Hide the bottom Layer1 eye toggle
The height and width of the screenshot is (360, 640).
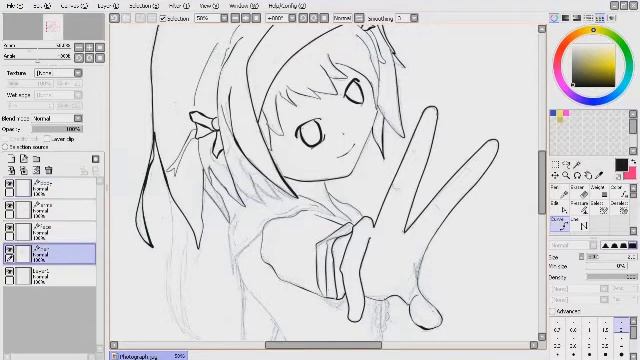9,271
